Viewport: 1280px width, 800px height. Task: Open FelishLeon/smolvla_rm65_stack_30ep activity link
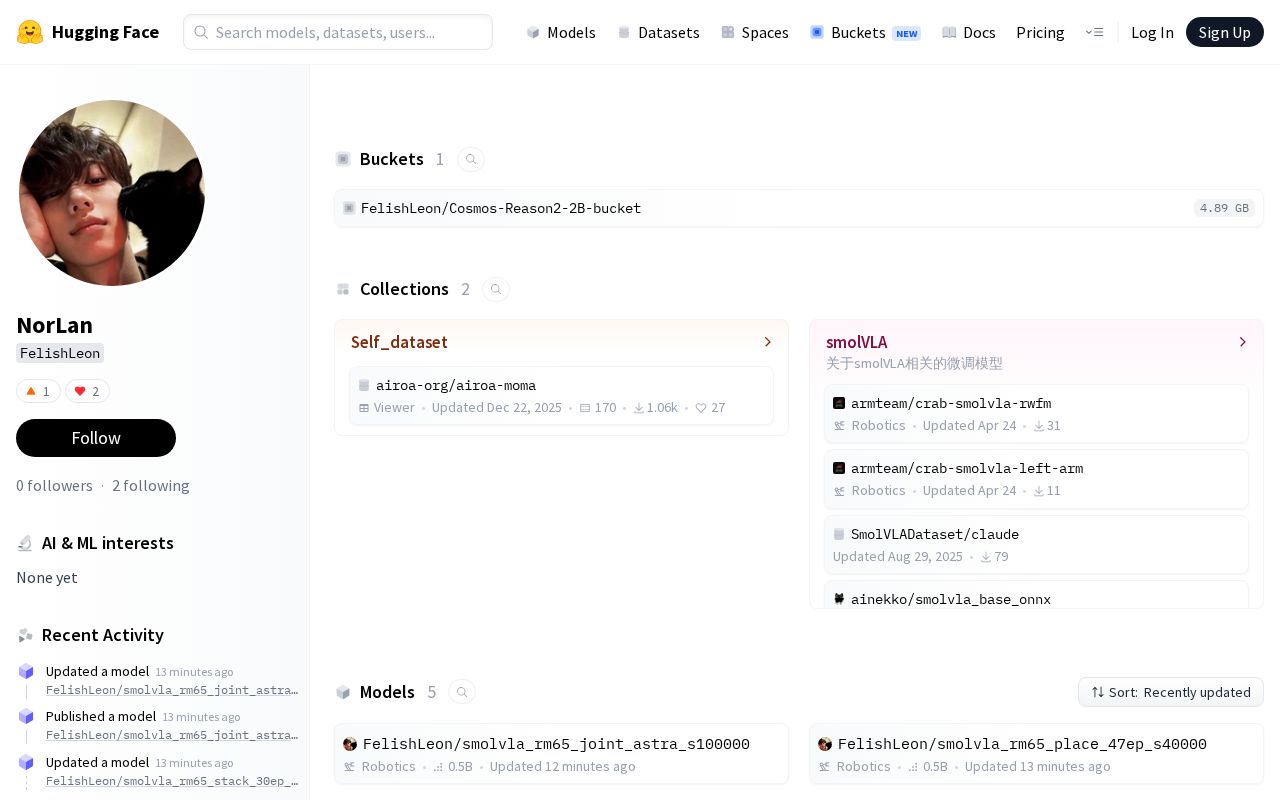tap(172, 781)
